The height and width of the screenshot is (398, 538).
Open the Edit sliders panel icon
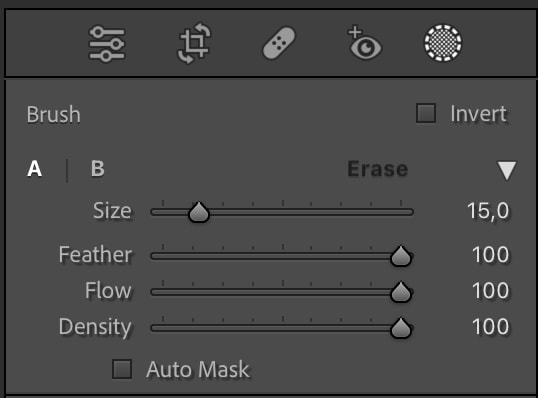click(x=107, y=44)
